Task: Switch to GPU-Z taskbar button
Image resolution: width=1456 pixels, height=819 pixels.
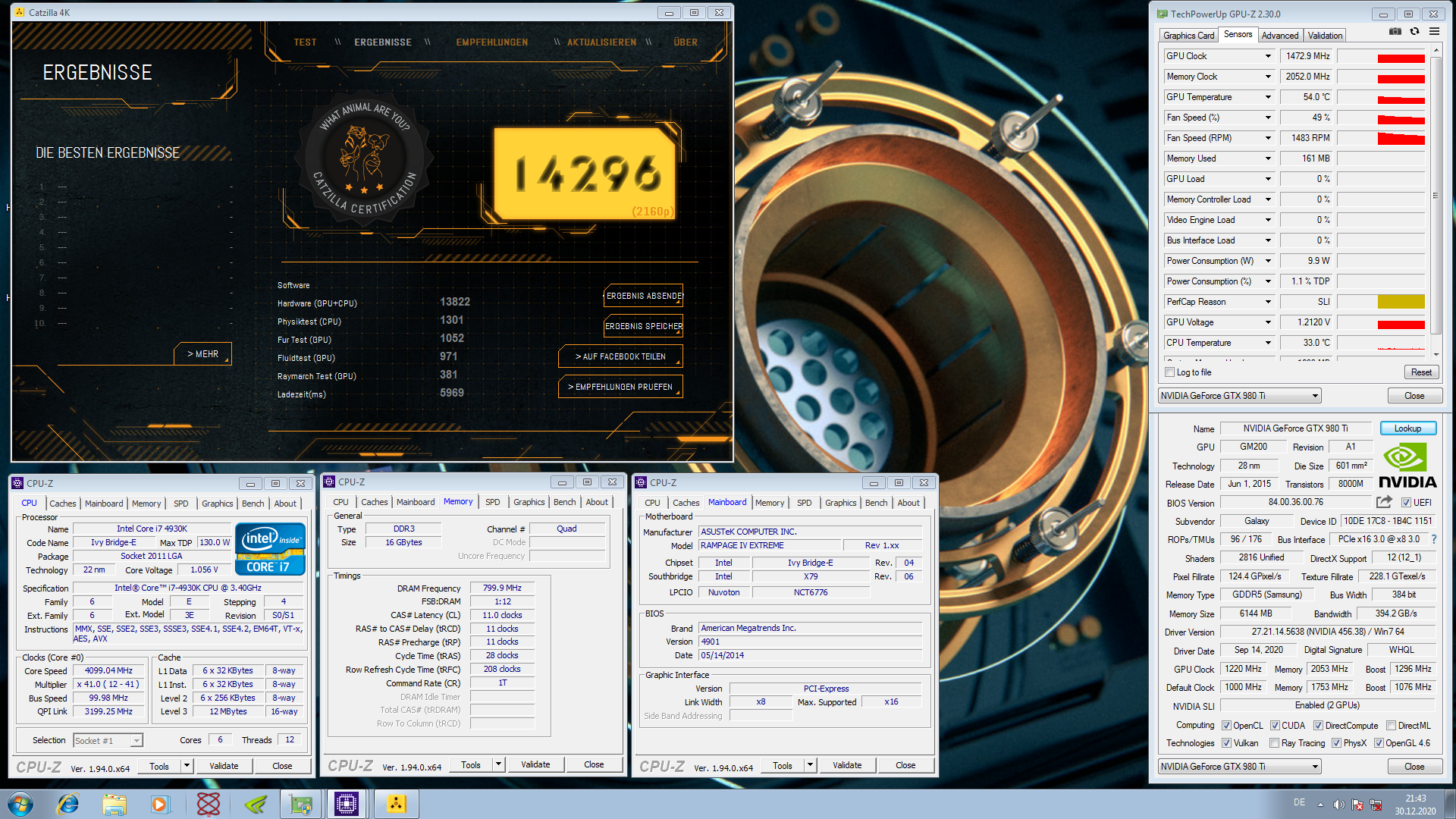Action: 301,804
